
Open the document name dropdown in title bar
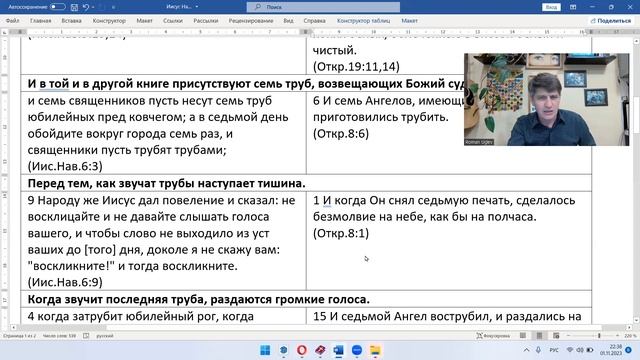197,7
